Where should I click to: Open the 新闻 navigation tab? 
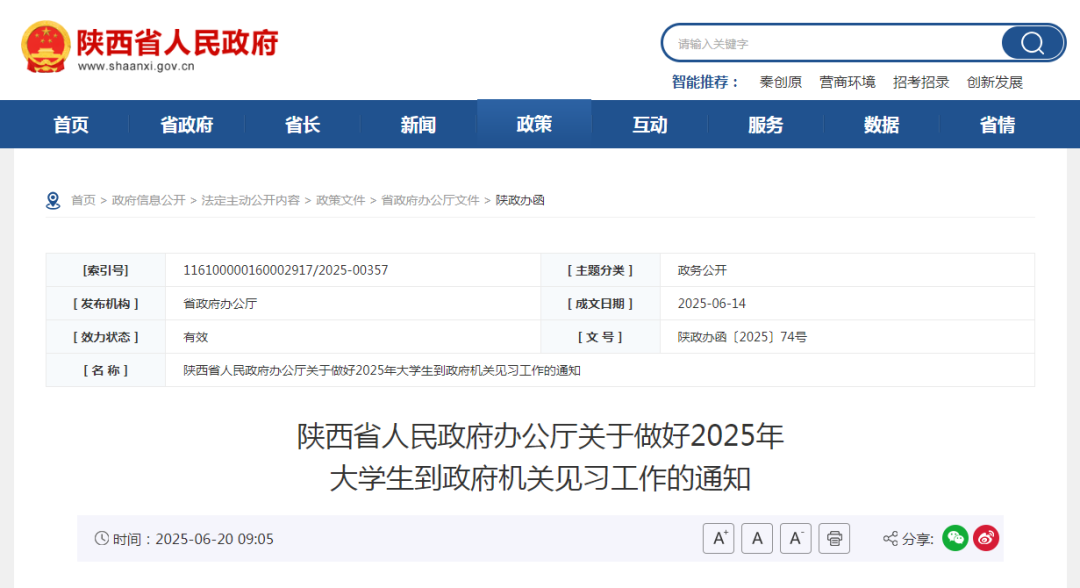(418, 125)
